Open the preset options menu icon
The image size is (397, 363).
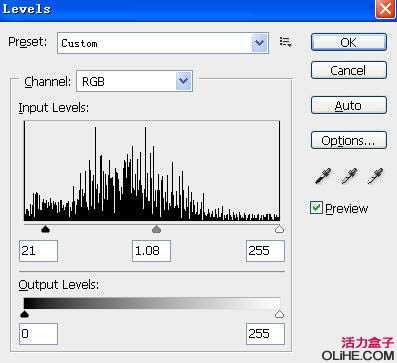(x=286, y=42)
